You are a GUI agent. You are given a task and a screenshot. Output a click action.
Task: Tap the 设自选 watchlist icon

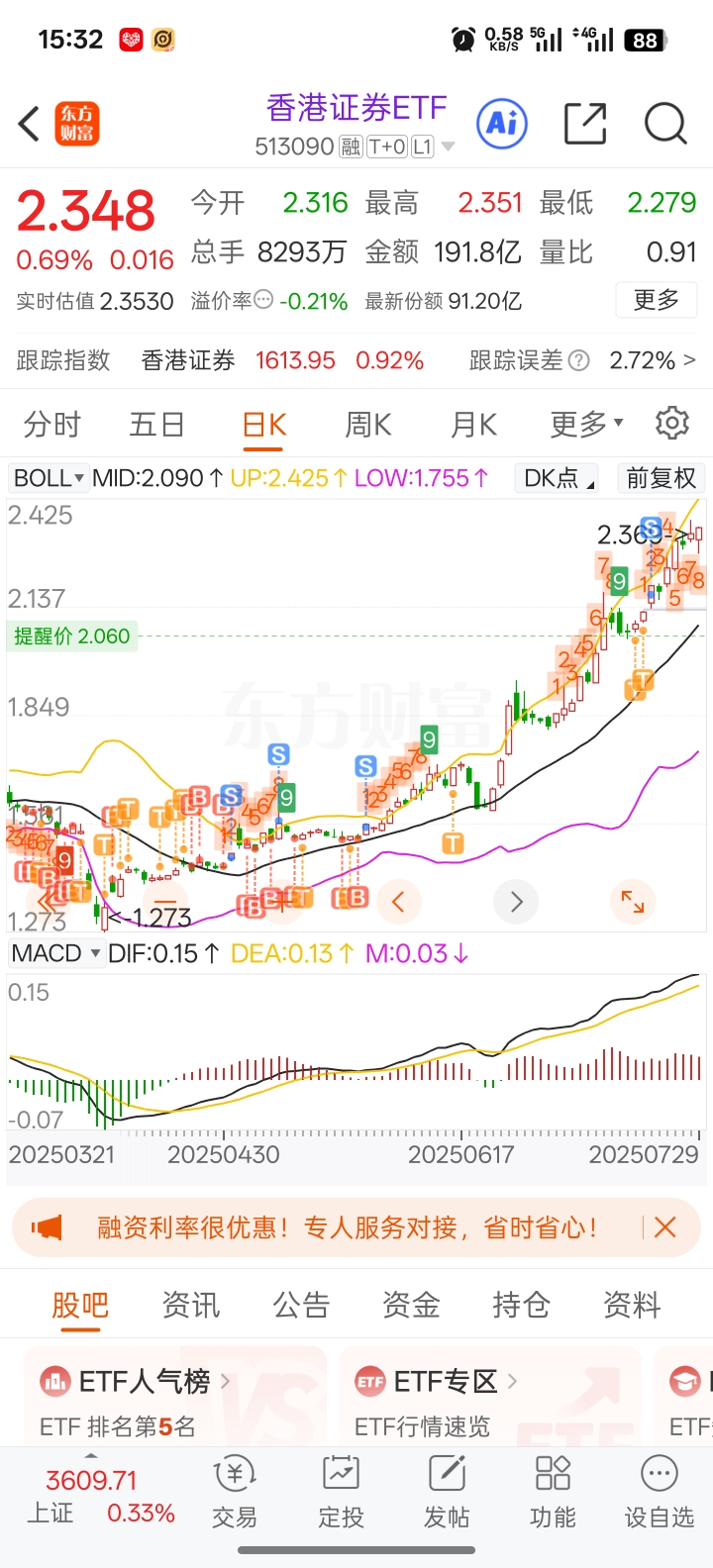659,1494
